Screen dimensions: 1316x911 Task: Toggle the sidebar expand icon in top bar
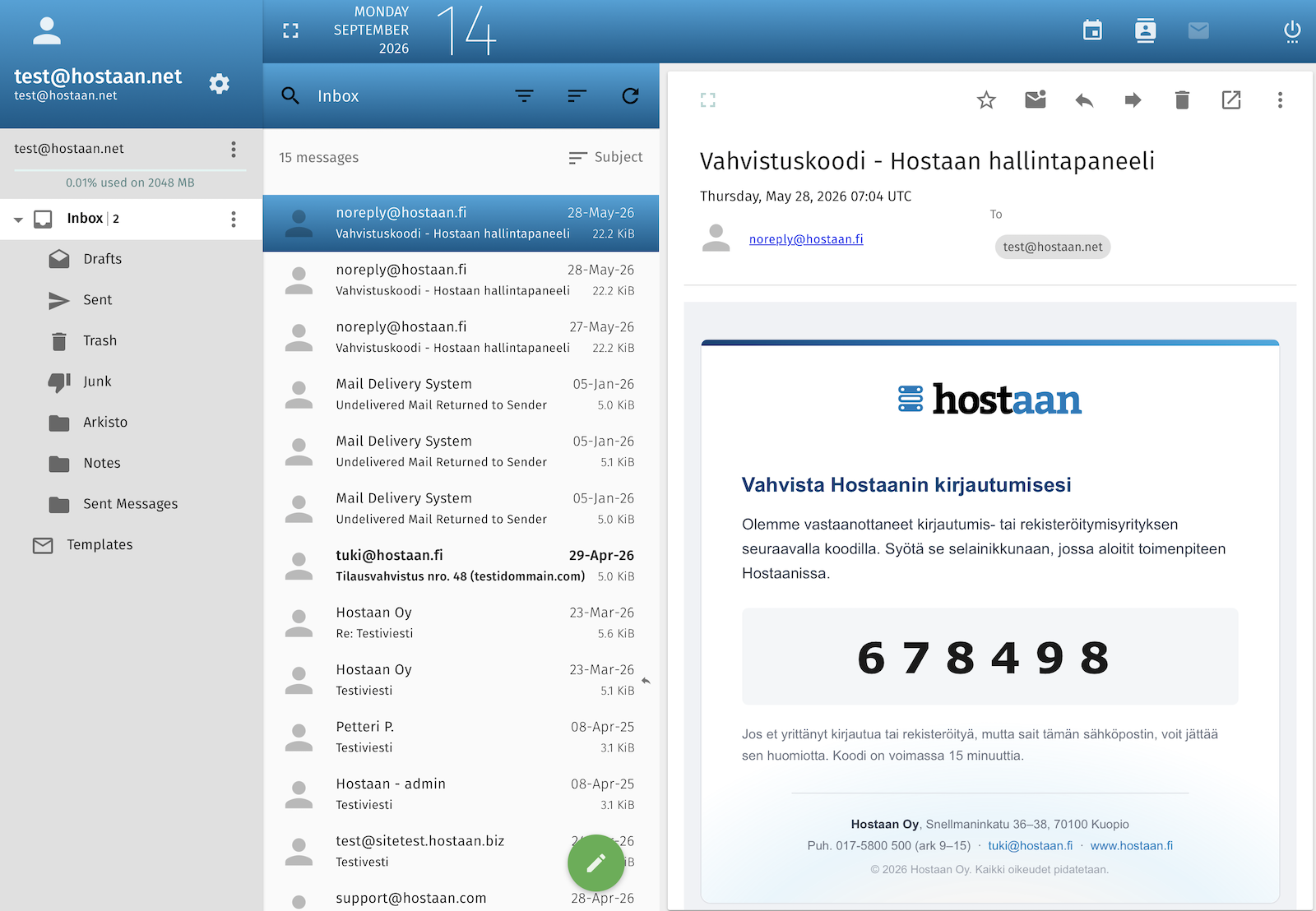tap(290, 31)
